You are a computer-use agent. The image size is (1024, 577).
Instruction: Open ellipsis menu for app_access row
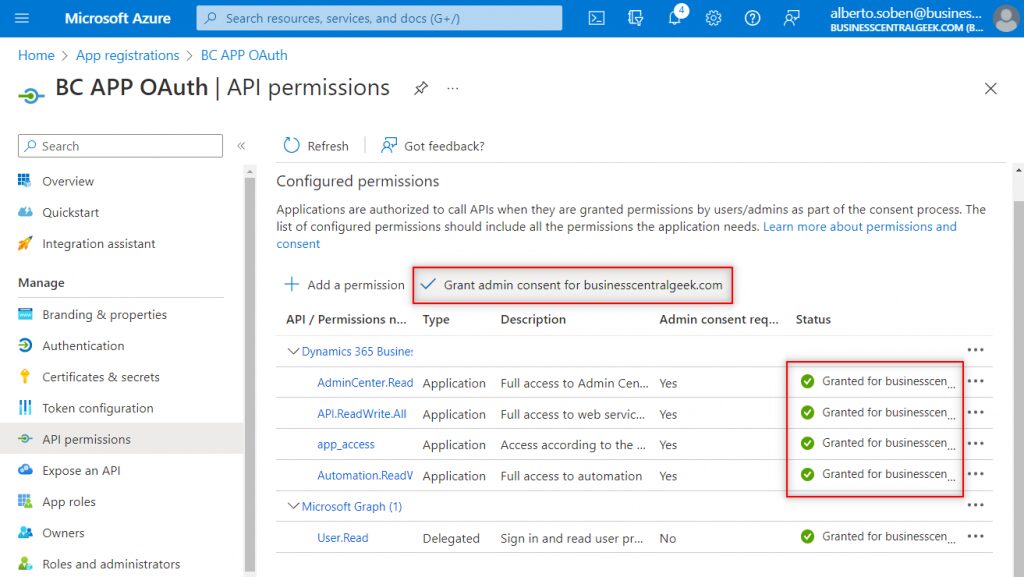pos(976,443)
